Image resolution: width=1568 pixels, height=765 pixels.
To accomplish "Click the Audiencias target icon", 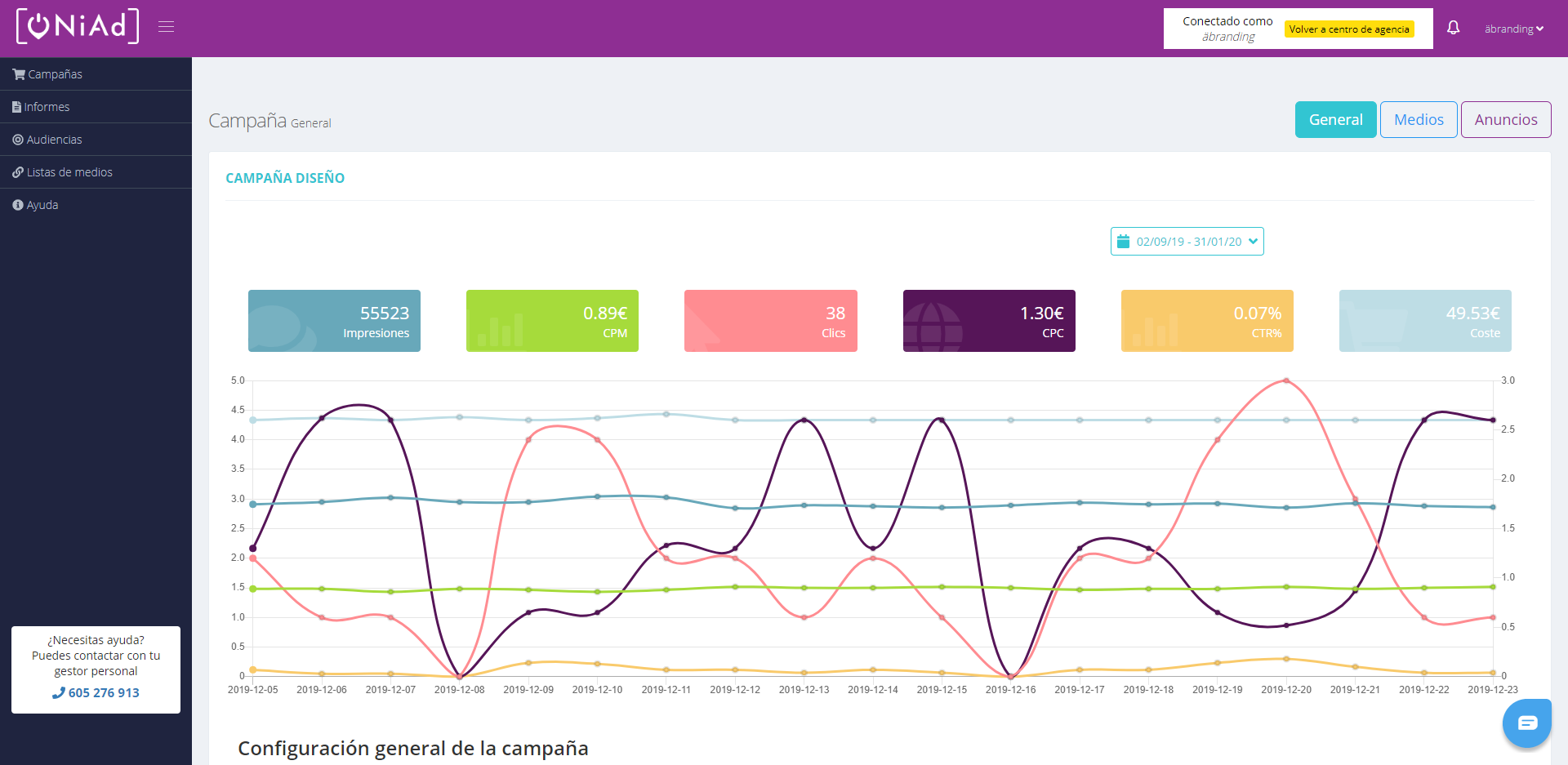I will click(x=18, y=140).
